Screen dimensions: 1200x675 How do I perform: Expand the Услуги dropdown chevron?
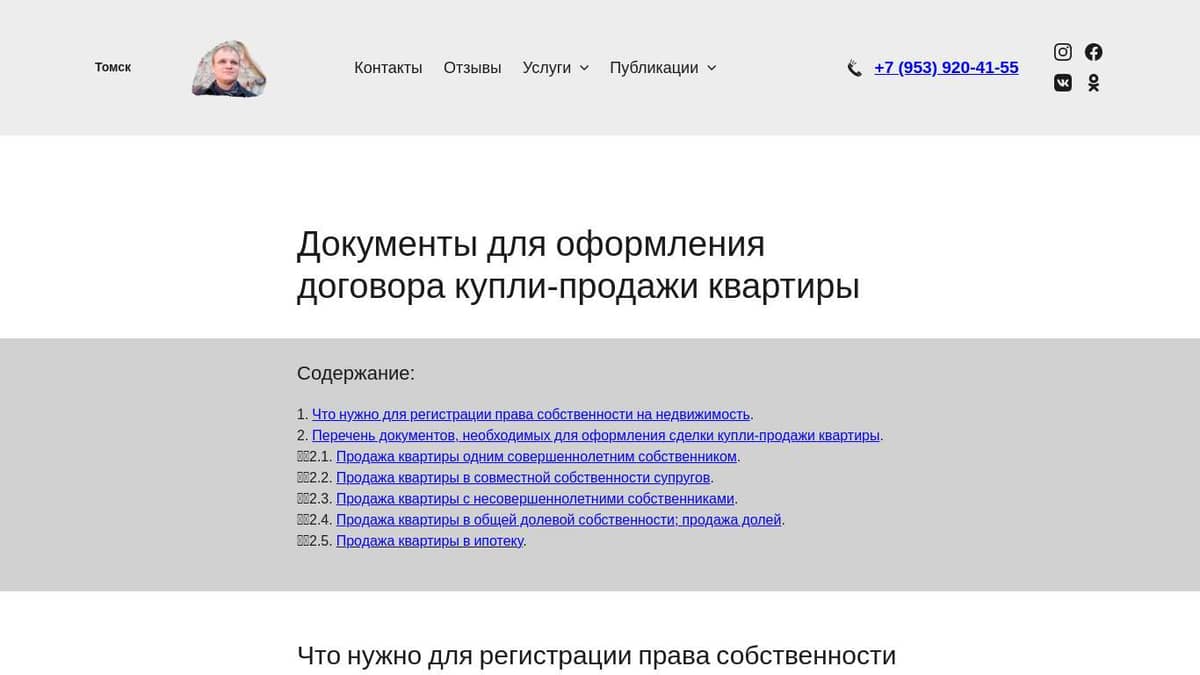pos(584,68)
